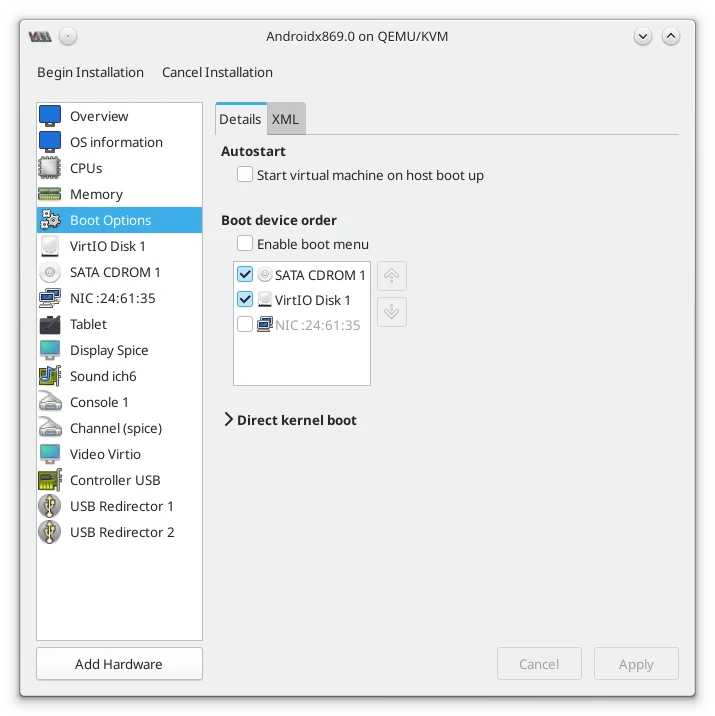
Task: Click Begin Installation
Action: point(90,73)
